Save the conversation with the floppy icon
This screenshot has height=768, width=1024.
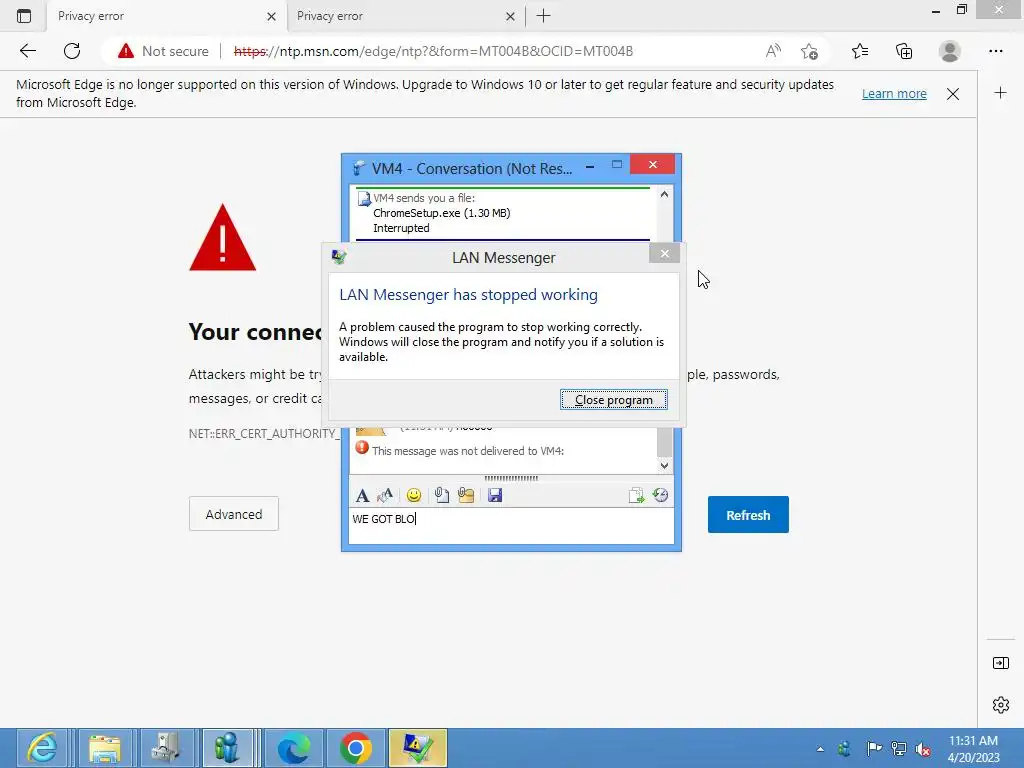tap(495, 496)
